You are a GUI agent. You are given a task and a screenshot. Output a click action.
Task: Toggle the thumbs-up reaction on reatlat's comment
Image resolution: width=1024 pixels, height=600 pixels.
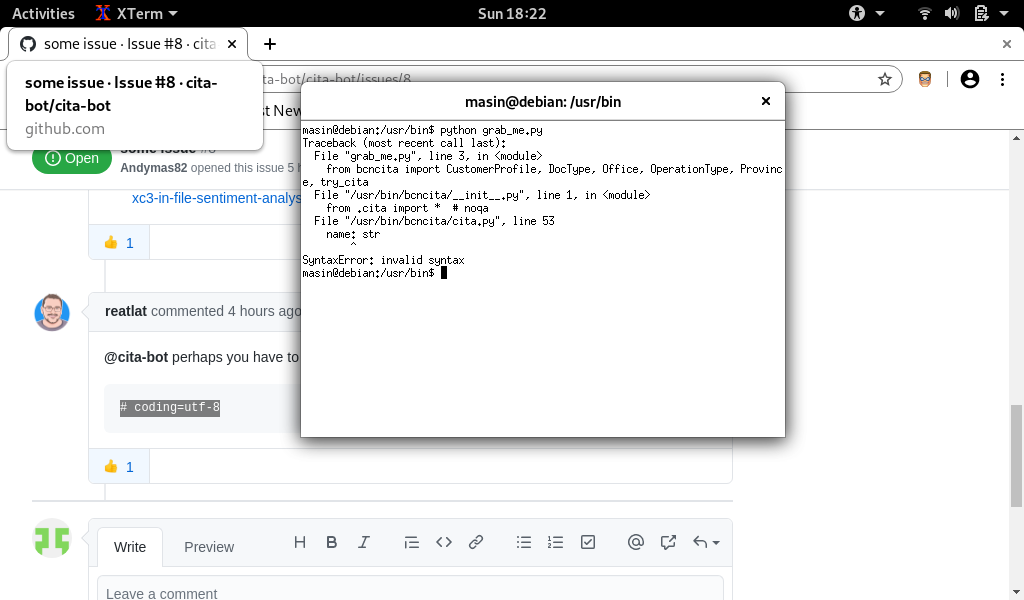coord(118,466)
